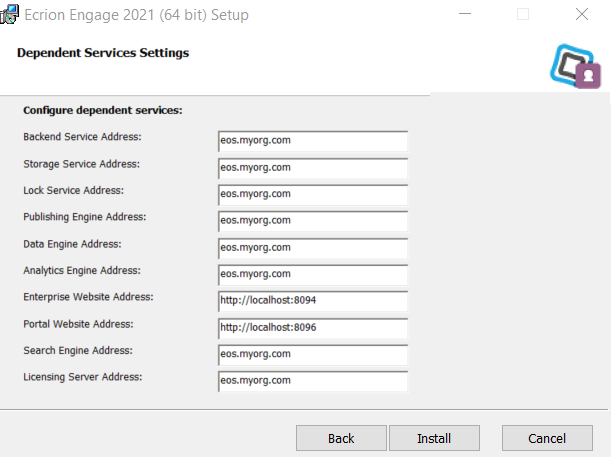Click the 'Search Engine Address:' label

78,351
